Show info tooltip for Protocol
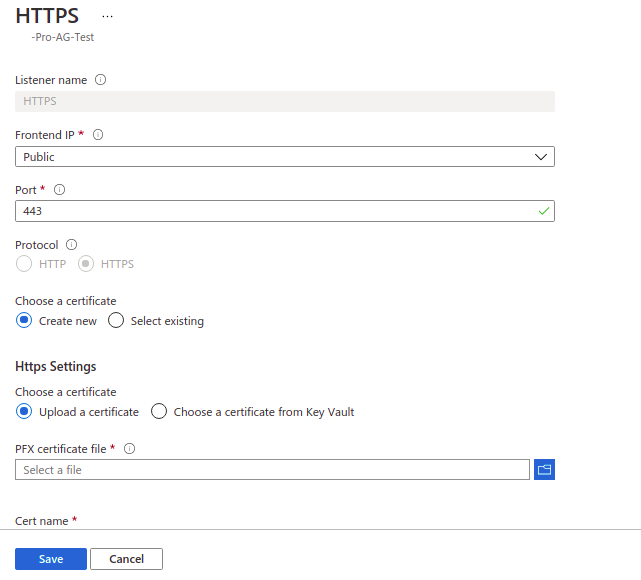641x580 pixels. (72, 244)
